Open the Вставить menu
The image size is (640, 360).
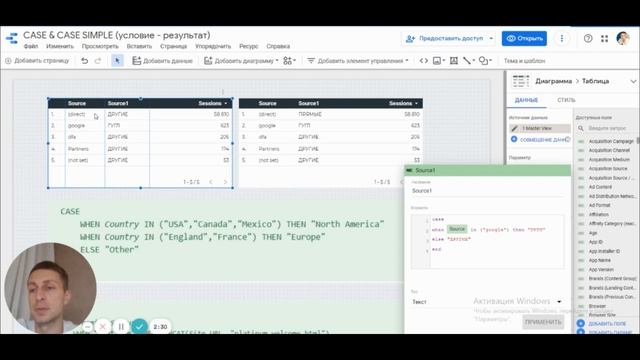click(139, 46)
